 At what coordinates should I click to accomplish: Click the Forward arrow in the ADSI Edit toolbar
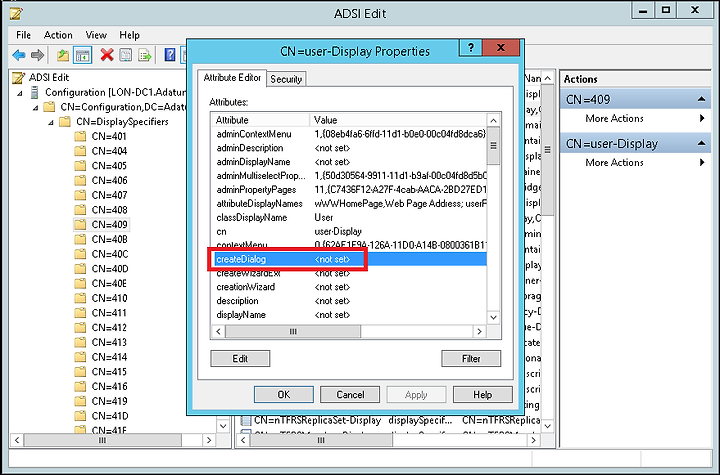tap(37, 56)
